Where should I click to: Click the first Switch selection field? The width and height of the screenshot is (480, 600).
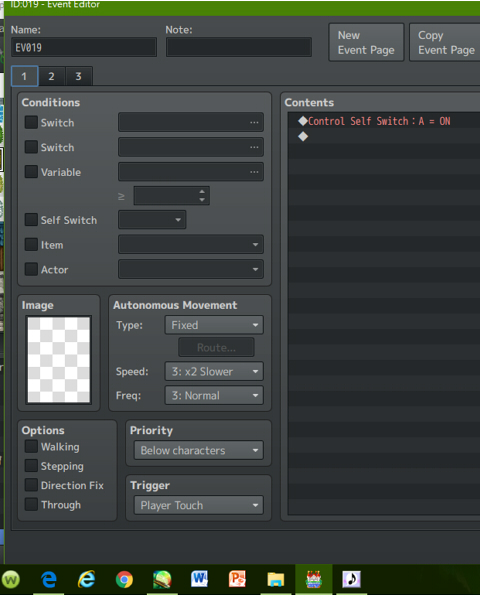click(191, 122)
